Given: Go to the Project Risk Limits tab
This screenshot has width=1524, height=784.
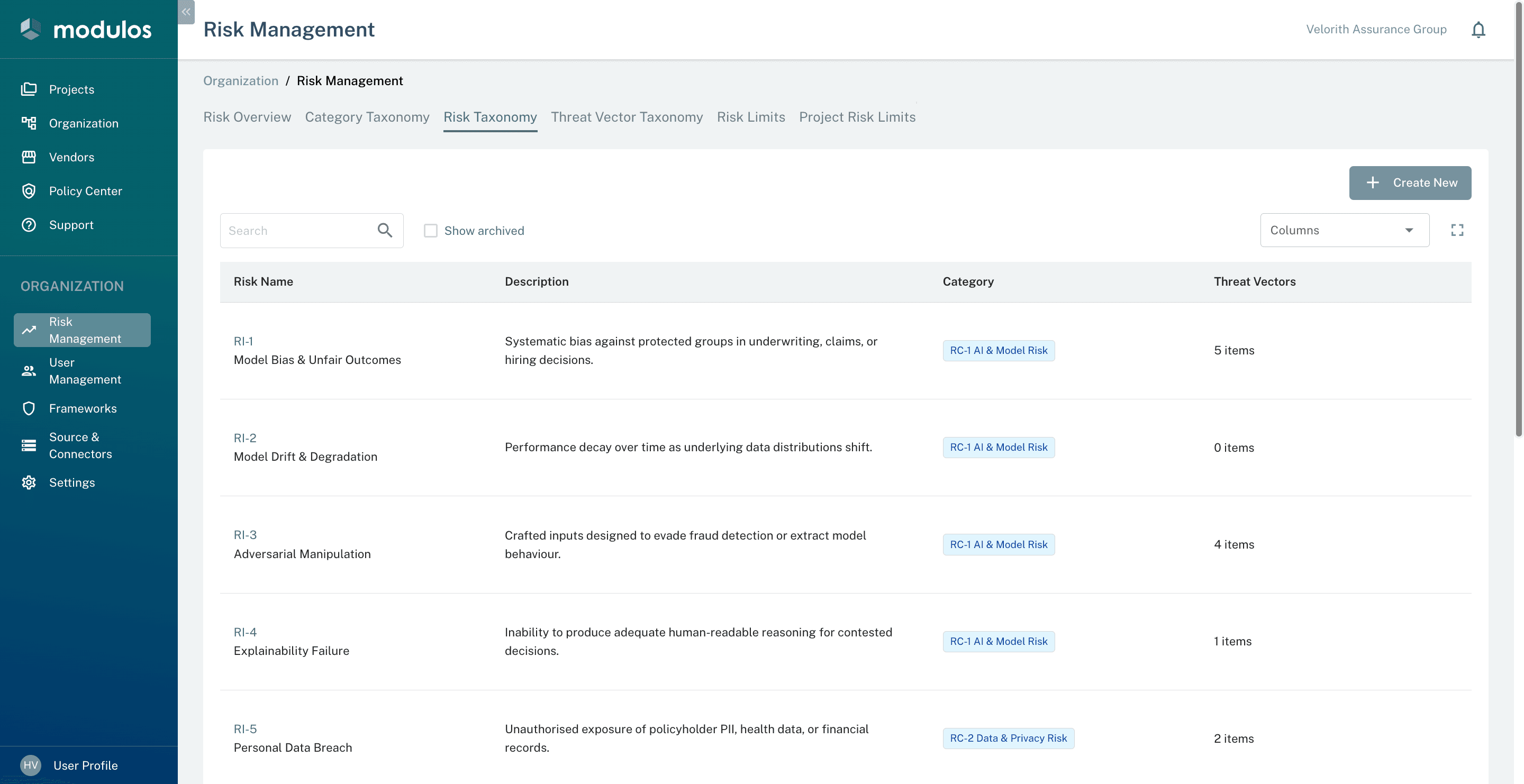Looking at the screenshot, I should (x=857, y=117).
